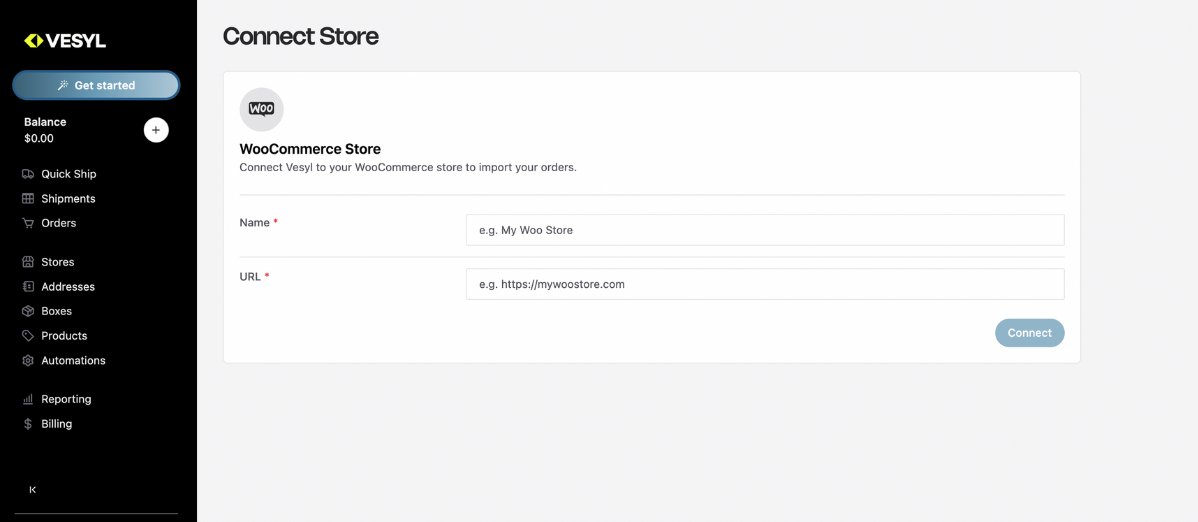1198x522 pixels.
Task: Open Products section
Action: 64,336
